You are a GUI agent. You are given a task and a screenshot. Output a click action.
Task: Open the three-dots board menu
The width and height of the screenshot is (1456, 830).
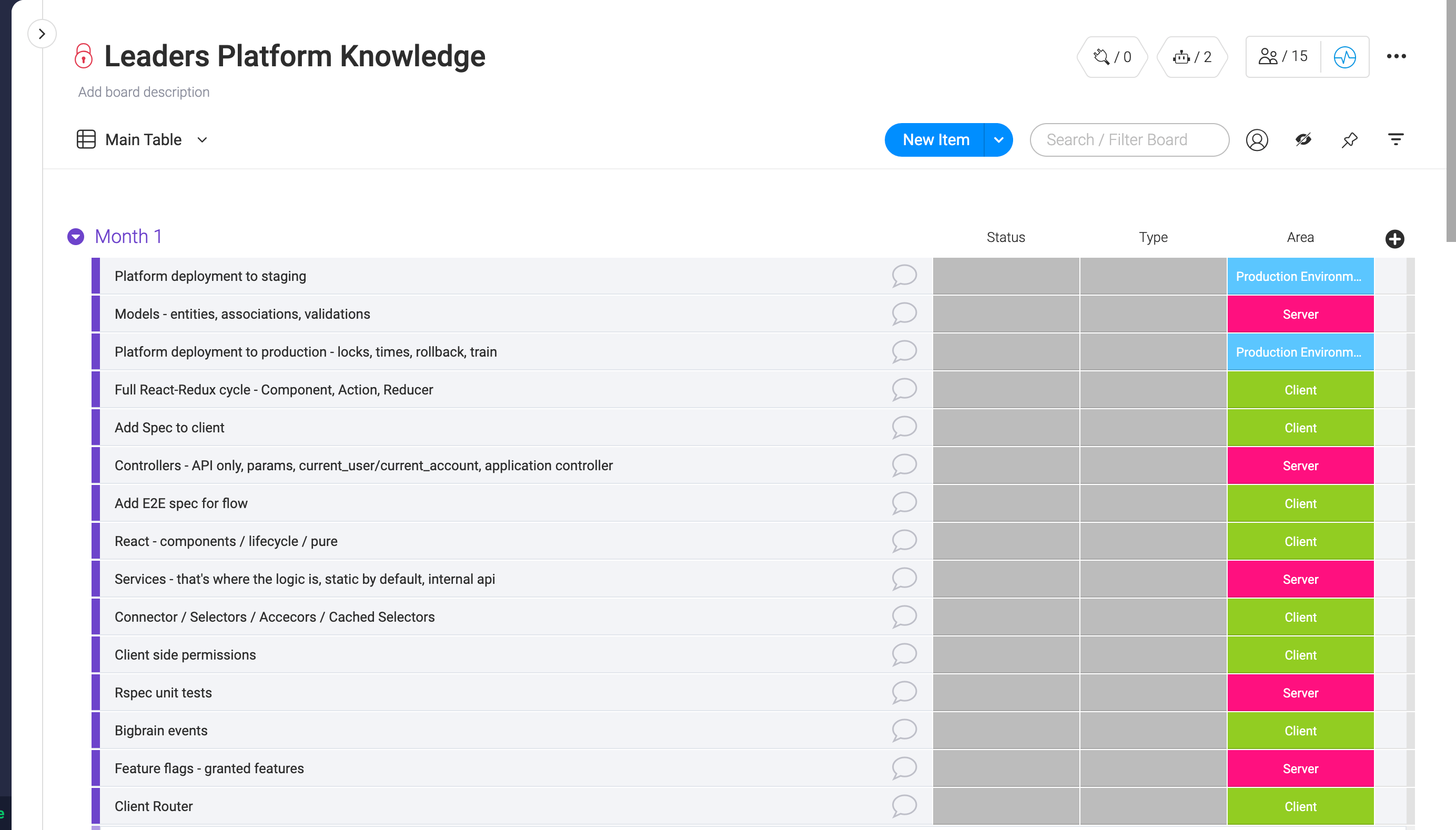click(x=1396, y=56)
